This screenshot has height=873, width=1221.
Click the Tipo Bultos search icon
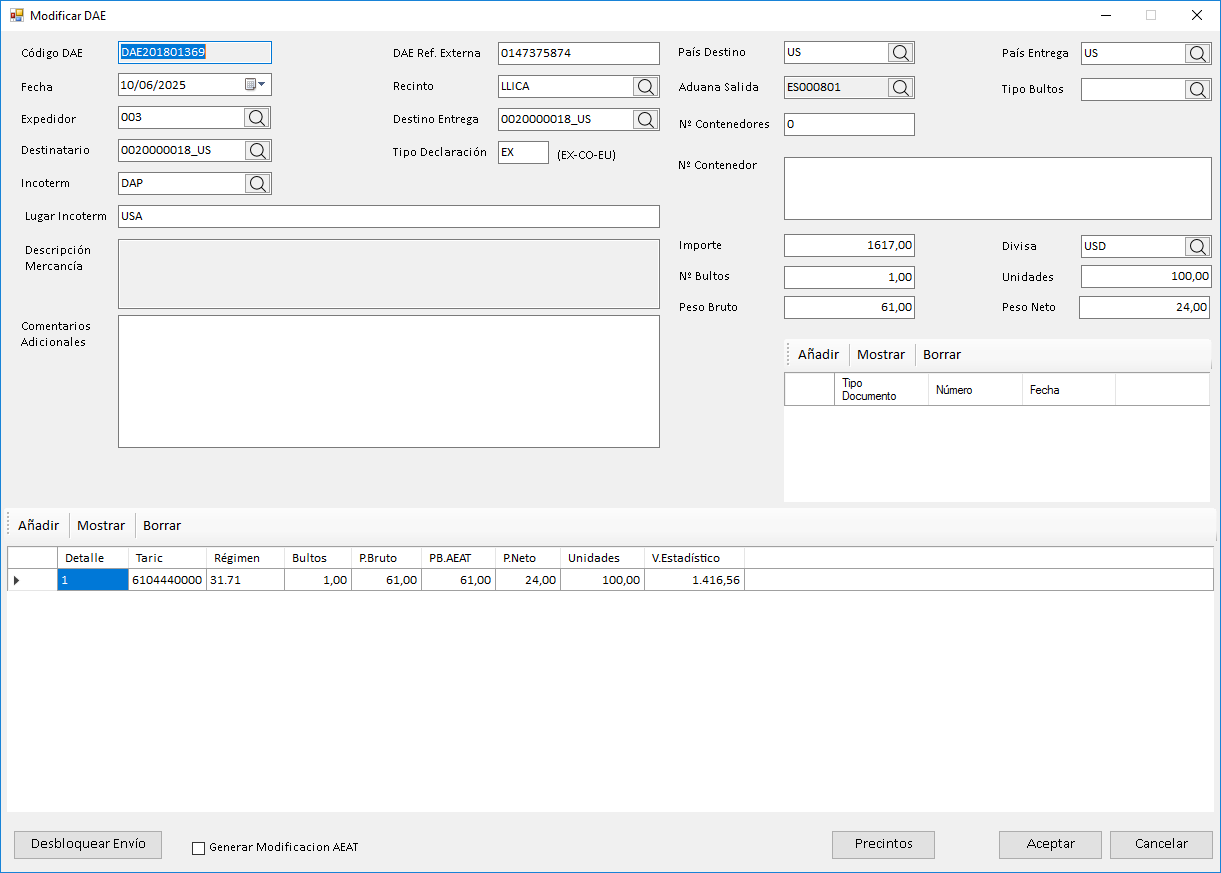coord(1197,90)
